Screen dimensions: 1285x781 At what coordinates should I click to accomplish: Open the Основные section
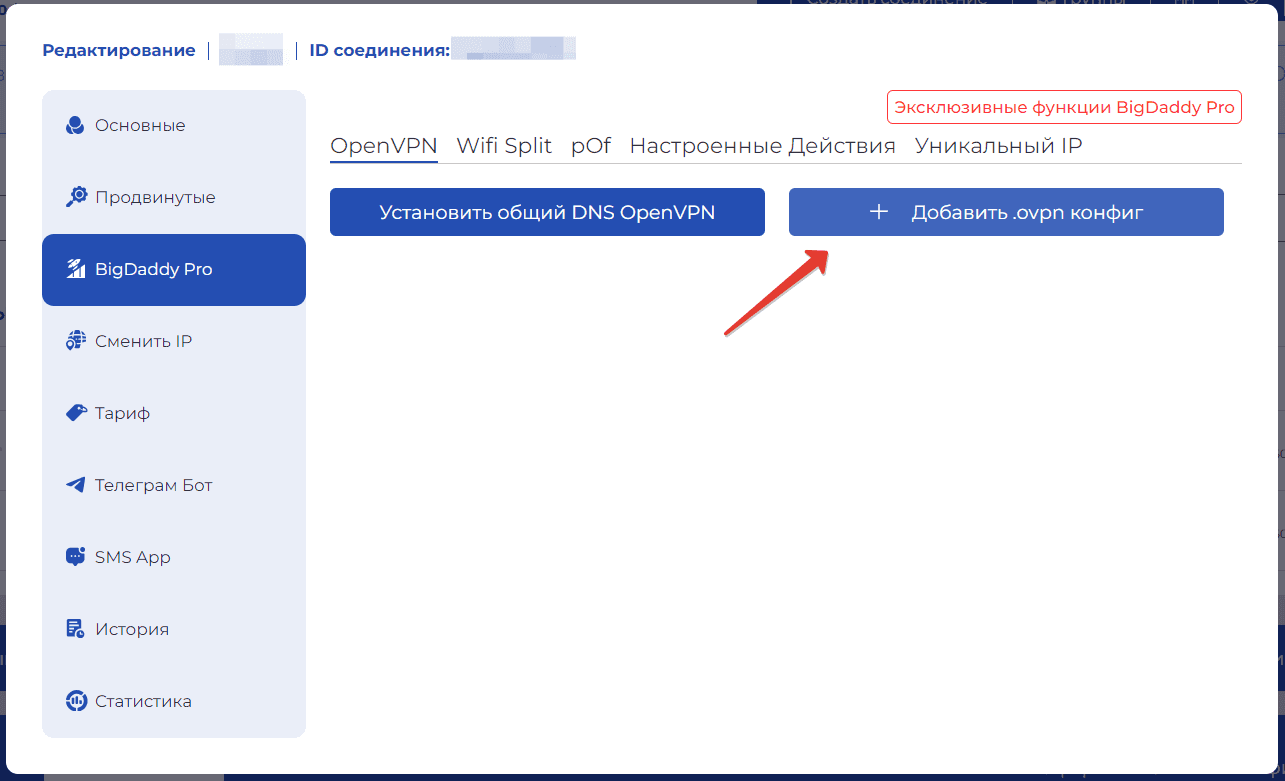tap(174, 126)
